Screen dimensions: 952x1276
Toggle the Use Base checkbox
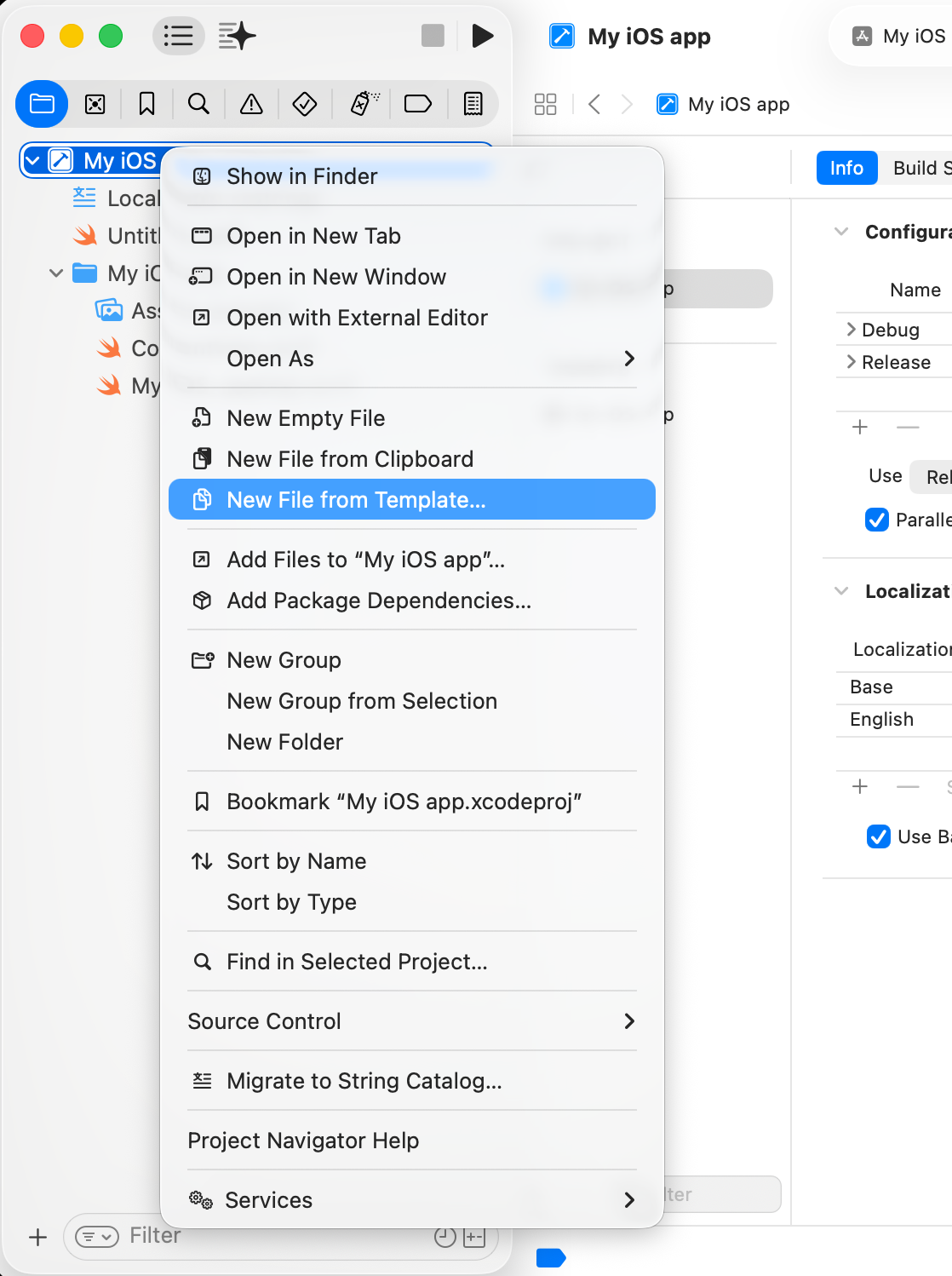878,836
